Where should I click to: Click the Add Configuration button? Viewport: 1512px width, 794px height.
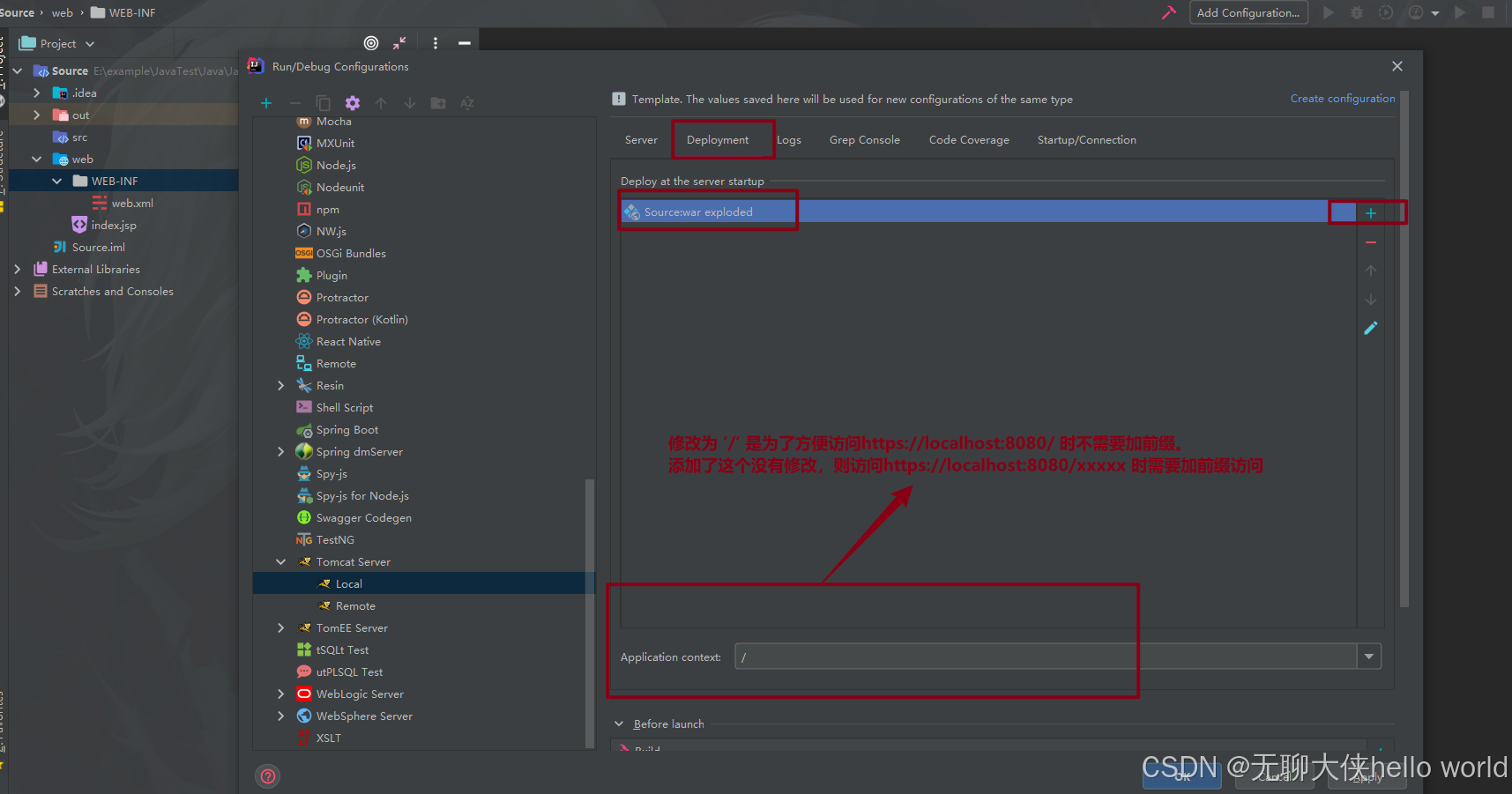pos(1248,12)
